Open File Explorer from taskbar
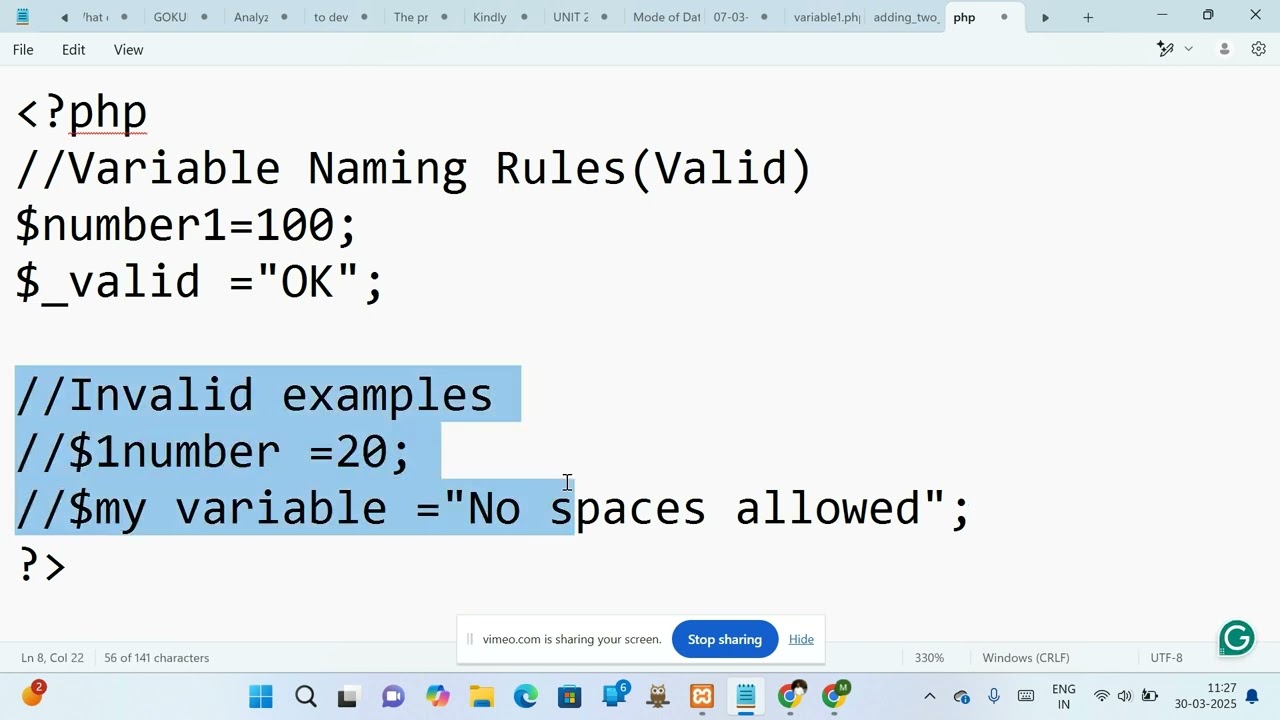The image size is (1280, 720). coord(482,696)
